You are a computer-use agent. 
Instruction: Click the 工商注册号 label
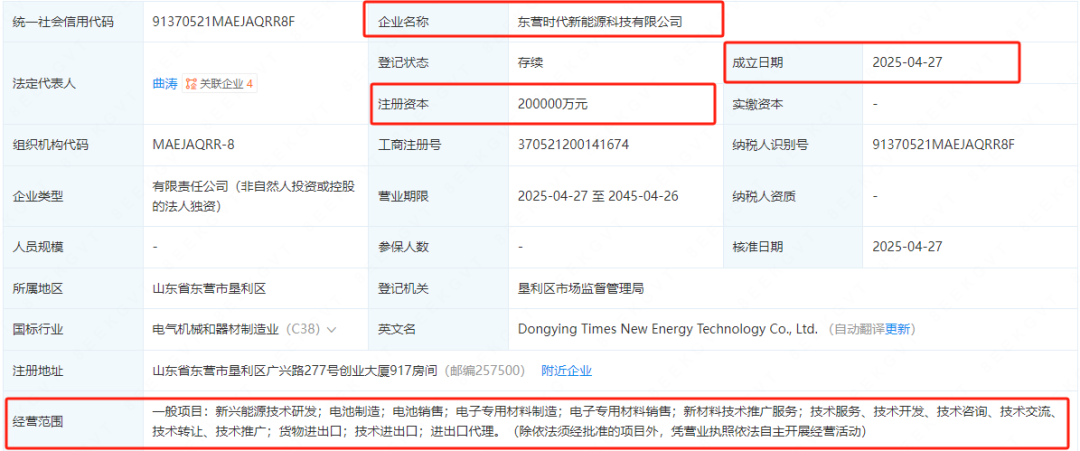(410, 145)
